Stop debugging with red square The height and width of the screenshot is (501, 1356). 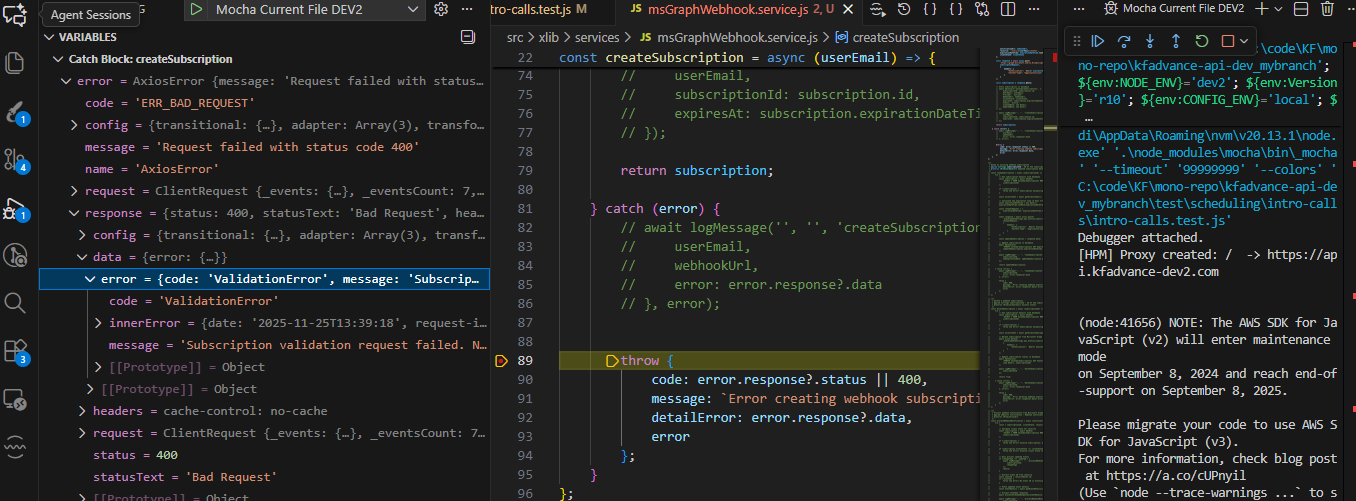tap(1227, 41)
